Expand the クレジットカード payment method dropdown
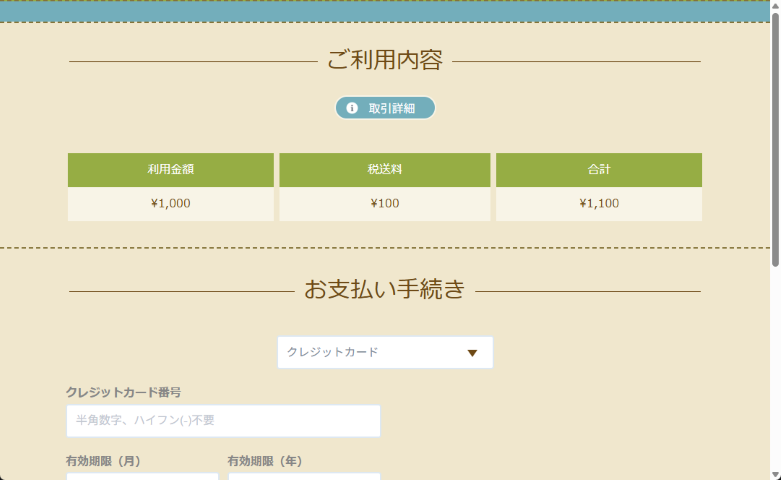The height and width of the screenshot is (480, 781). pyautogui.click(x=384, y=353)
